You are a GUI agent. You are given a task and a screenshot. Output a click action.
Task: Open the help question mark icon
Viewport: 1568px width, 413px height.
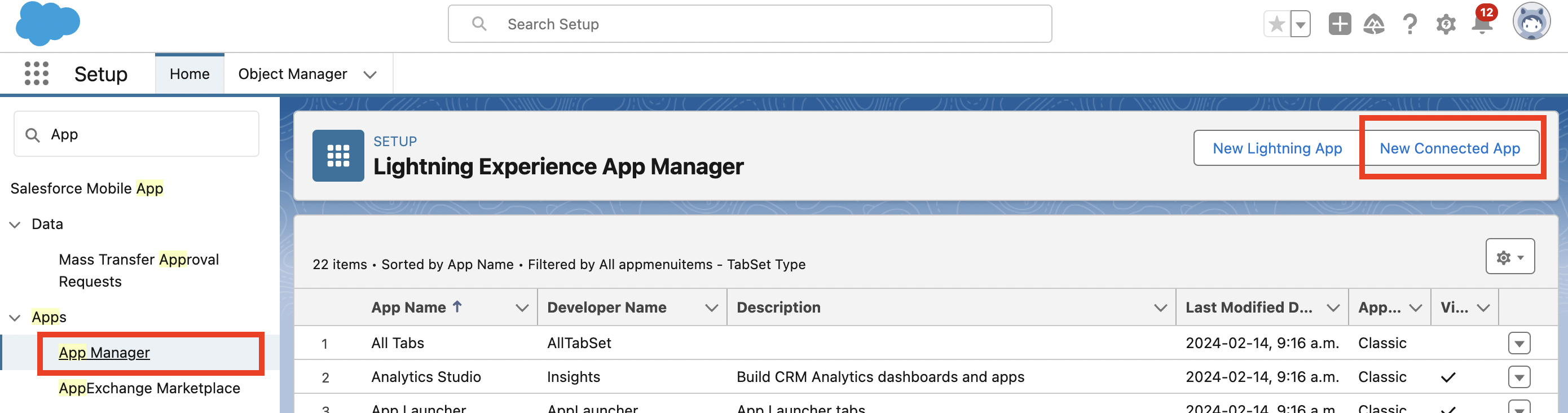(1410, 24)
